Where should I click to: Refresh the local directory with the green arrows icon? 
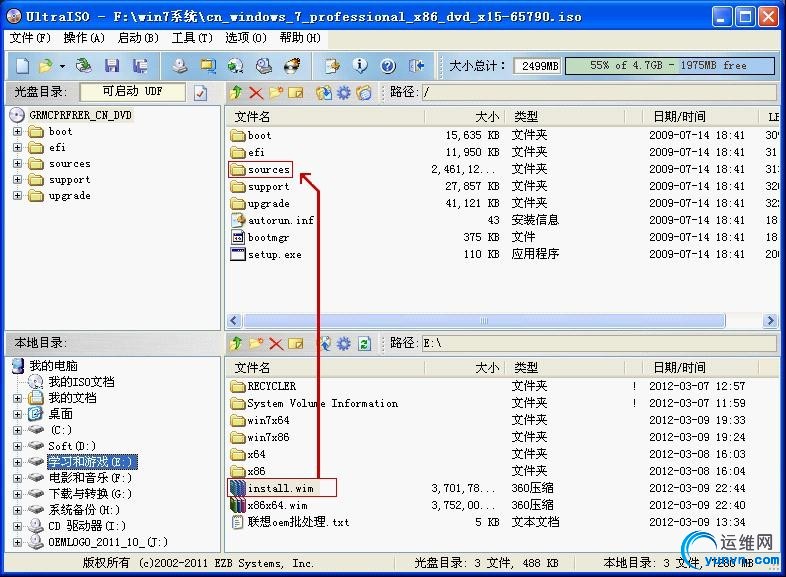tap(364, 343)
